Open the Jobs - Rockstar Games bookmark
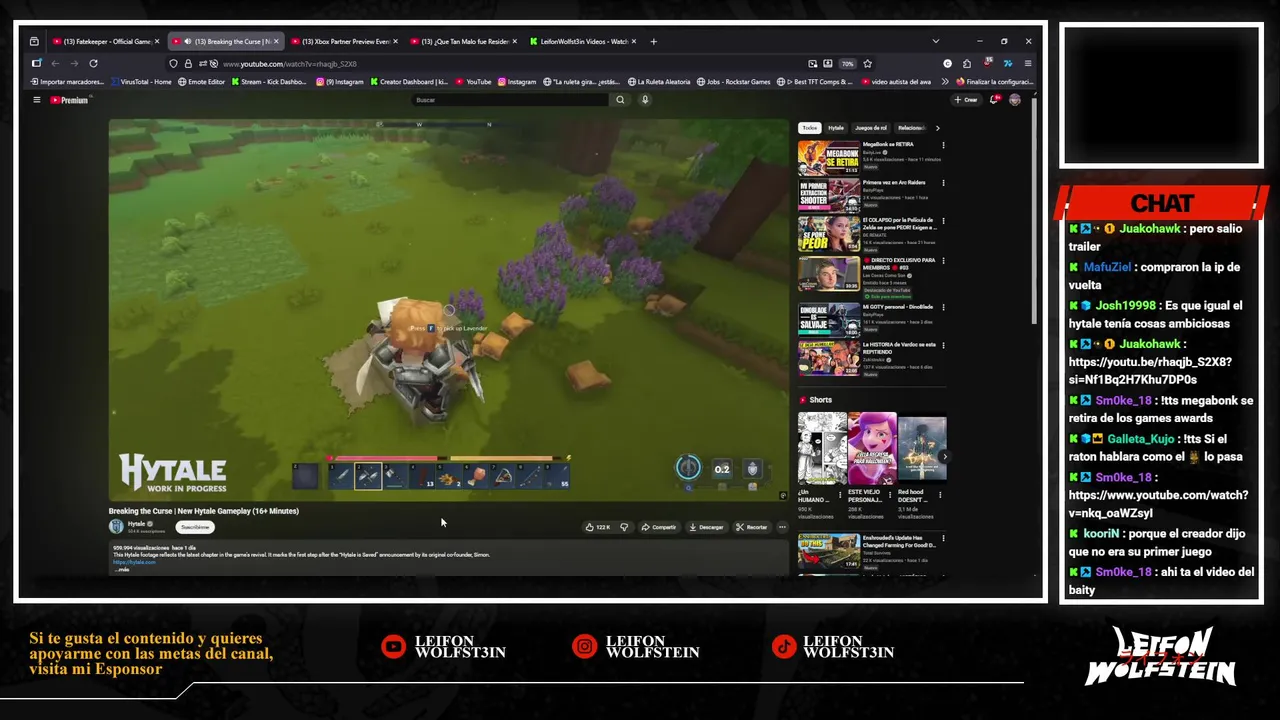 [x=734, y=82]
